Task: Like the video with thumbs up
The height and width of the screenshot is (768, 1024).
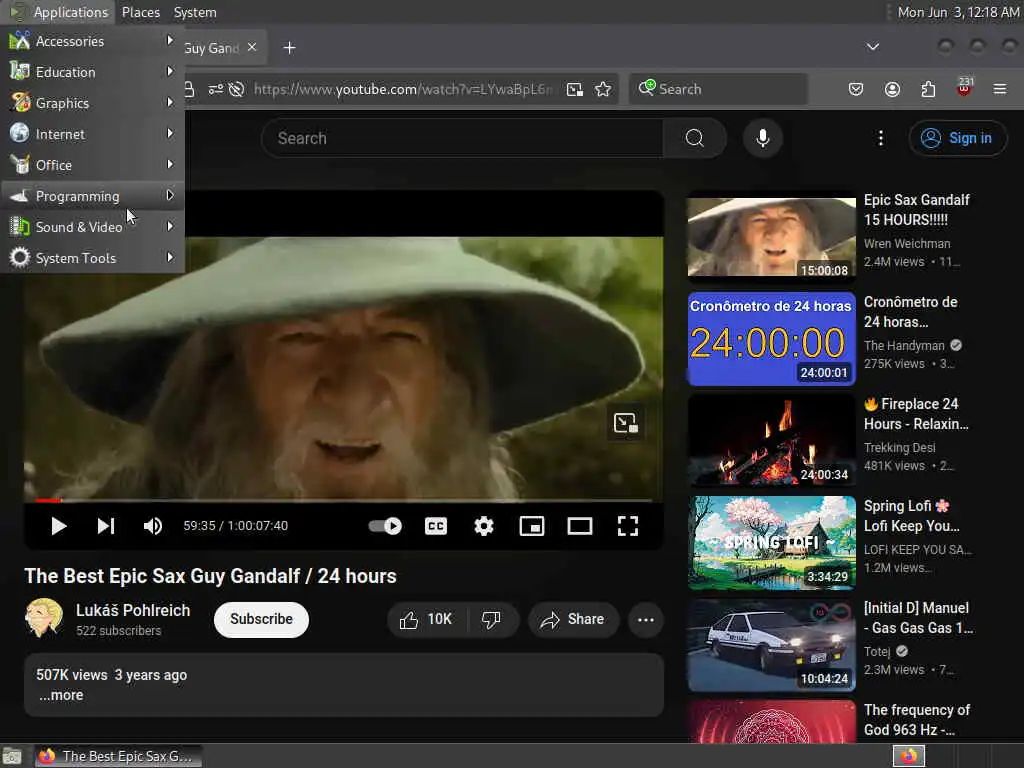Action: click(x=426, y=620)
